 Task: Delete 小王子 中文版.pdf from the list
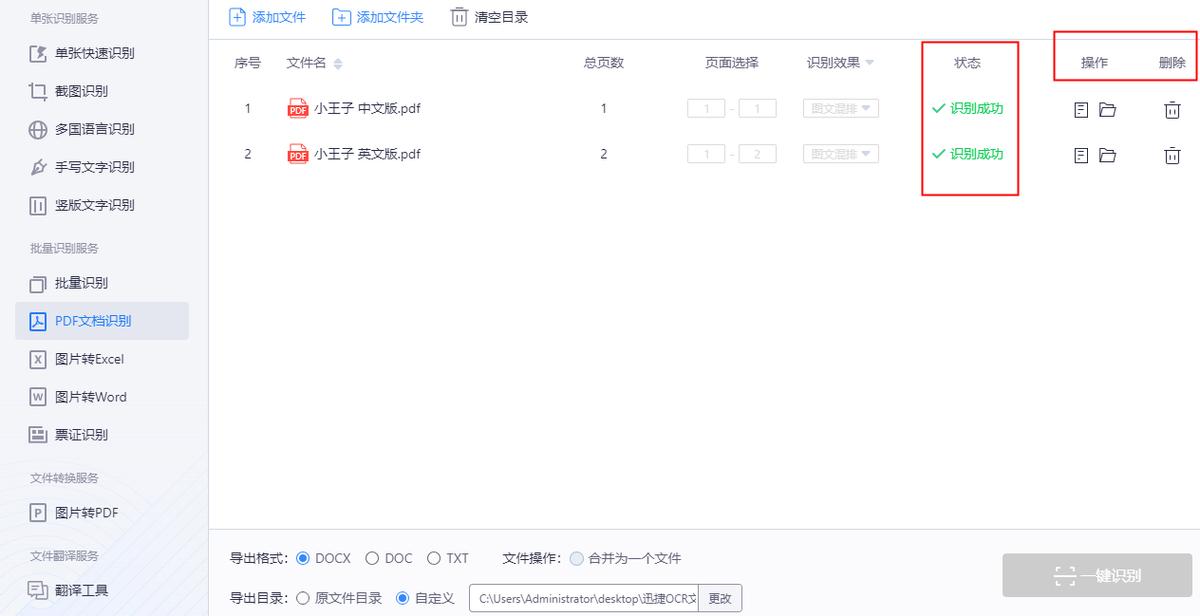(x=1172, y=110)
